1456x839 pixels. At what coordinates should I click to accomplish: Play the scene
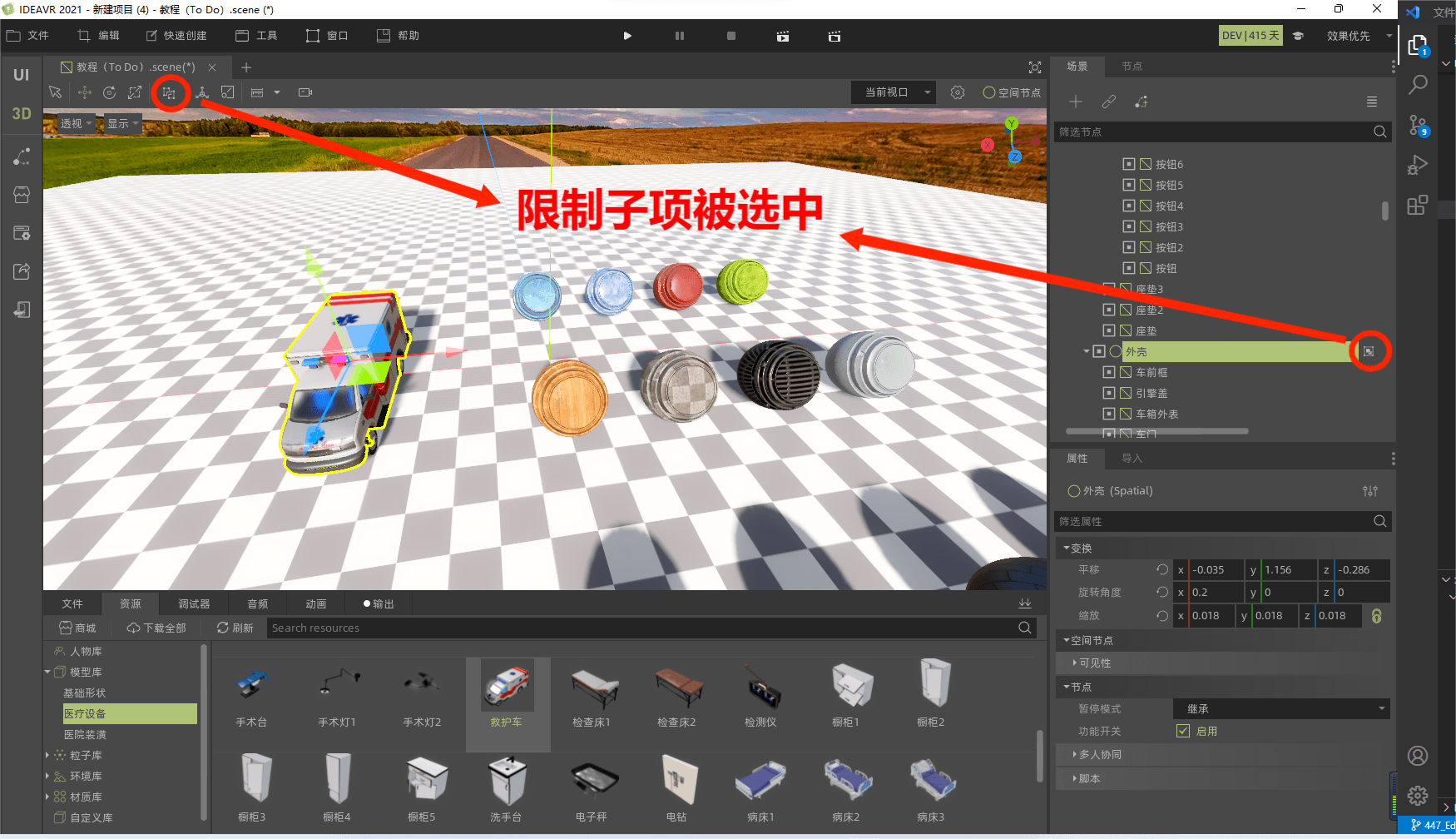pyautogui.click(x=627, y=36)
